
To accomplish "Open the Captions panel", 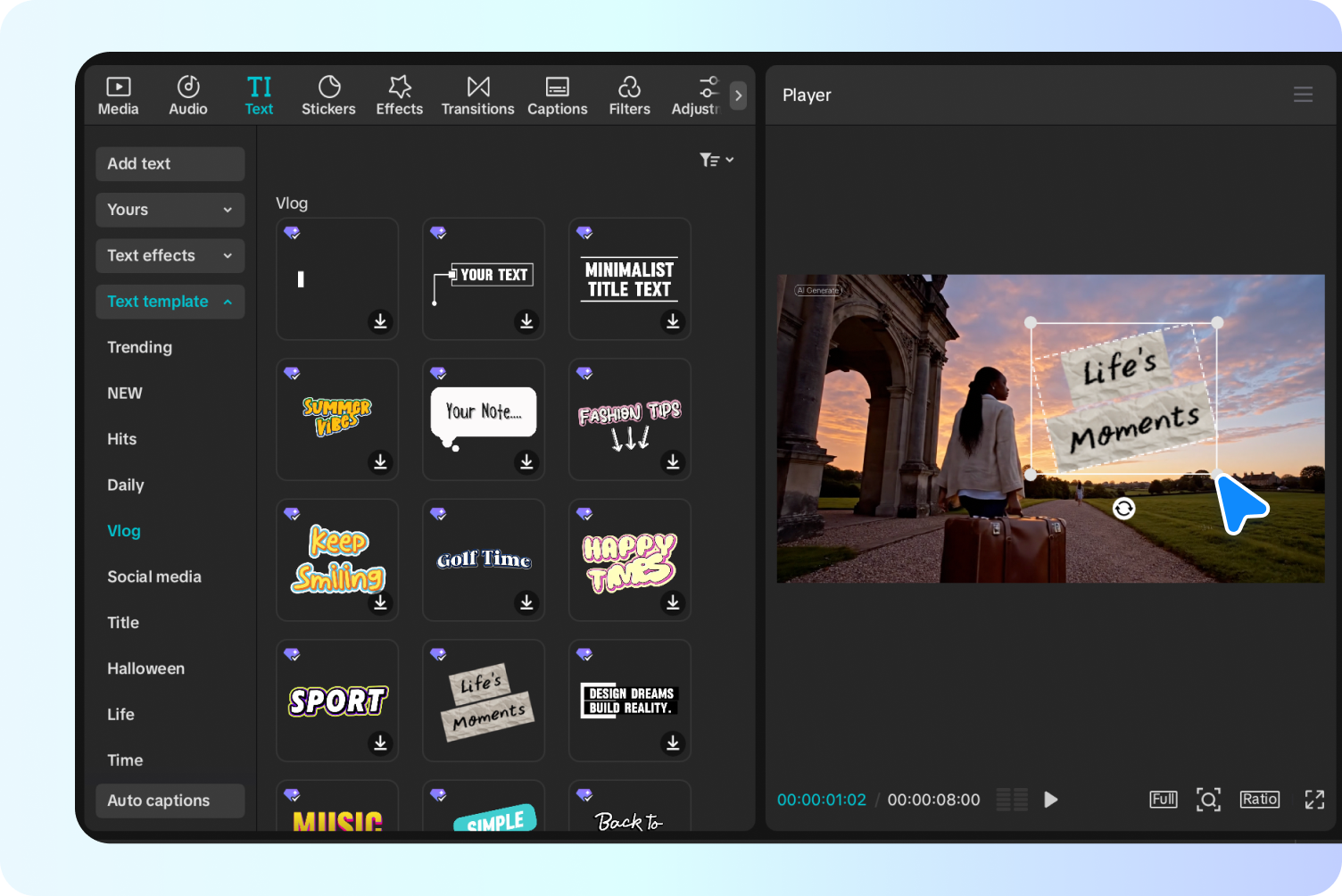I will (x=557, y=95).
